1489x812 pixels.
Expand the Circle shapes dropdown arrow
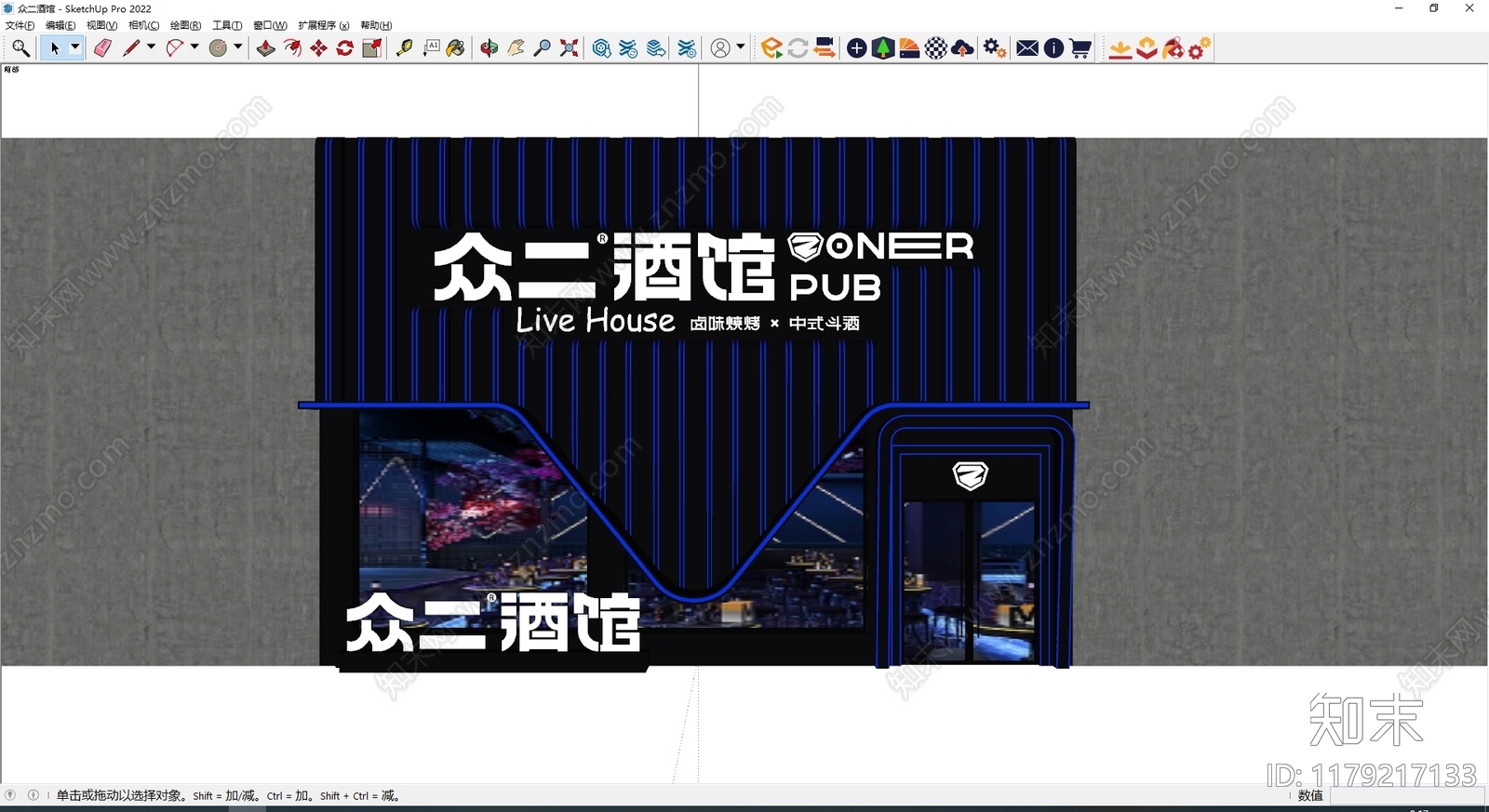pos(238,47)
